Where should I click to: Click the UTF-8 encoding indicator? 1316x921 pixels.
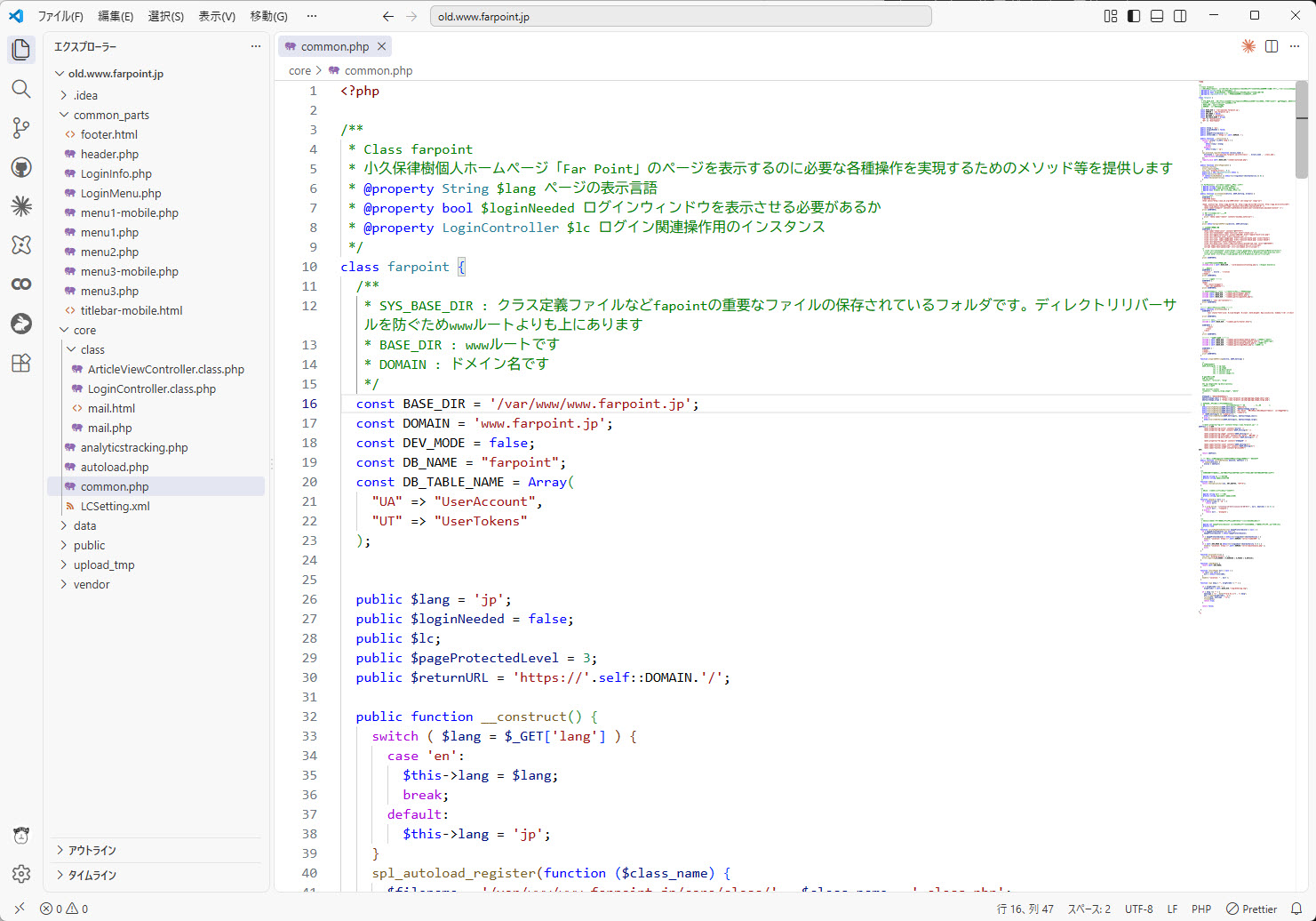(x=1139, y=909)
